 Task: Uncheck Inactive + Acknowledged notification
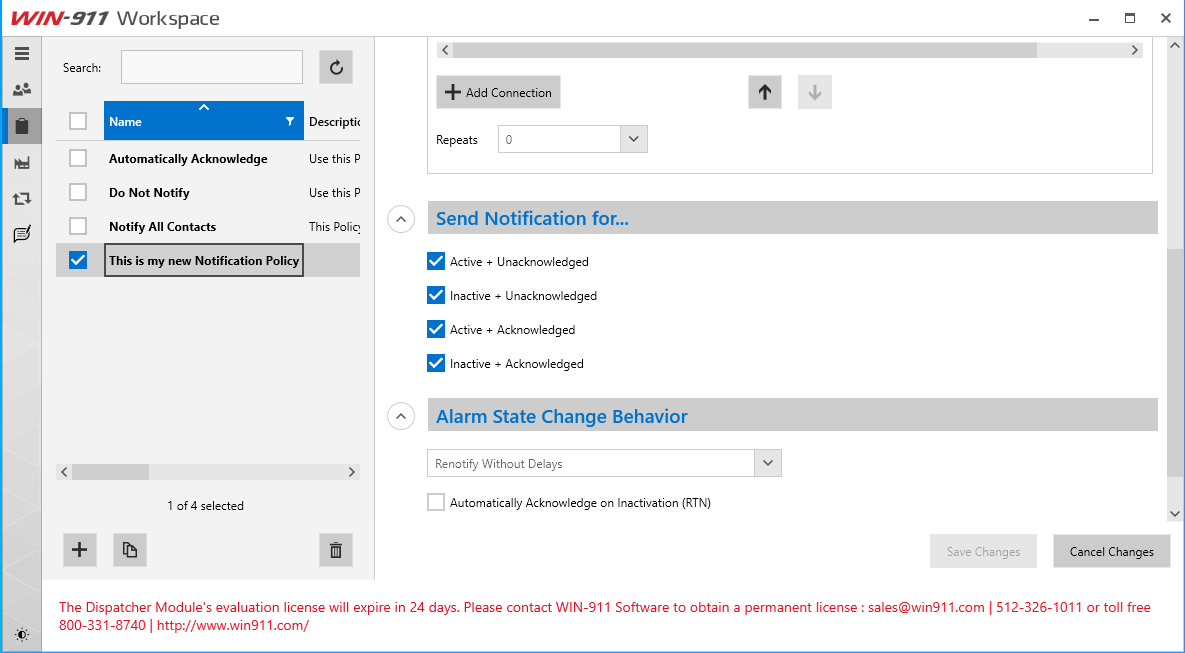(x=436, y=364)
